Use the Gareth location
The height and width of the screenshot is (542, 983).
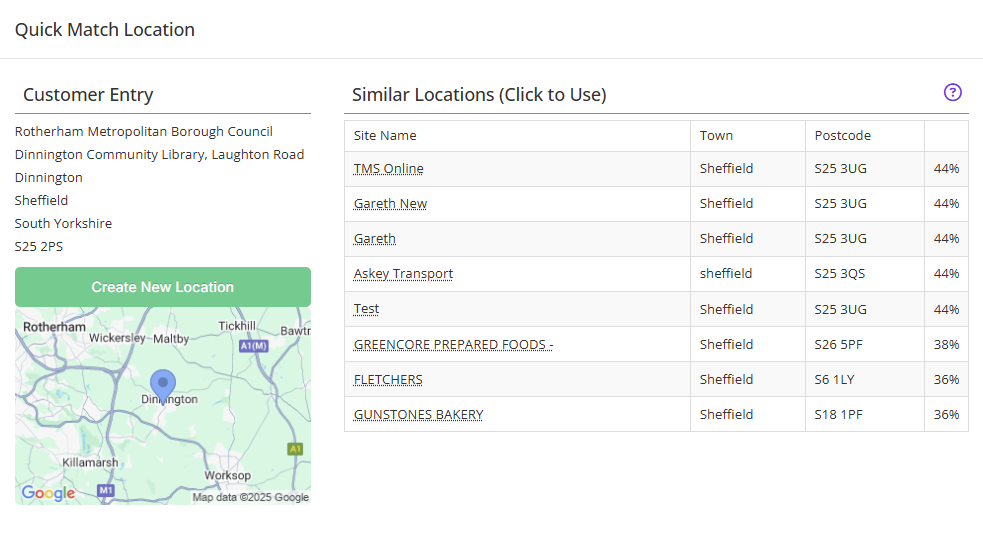click(x=374, y=239)
